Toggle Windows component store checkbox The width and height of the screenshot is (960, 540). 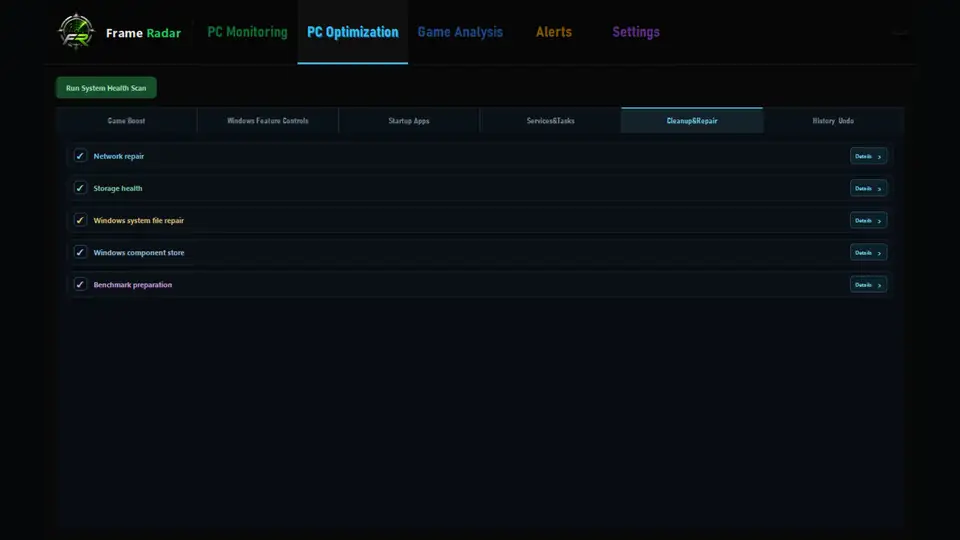point(80,252)
